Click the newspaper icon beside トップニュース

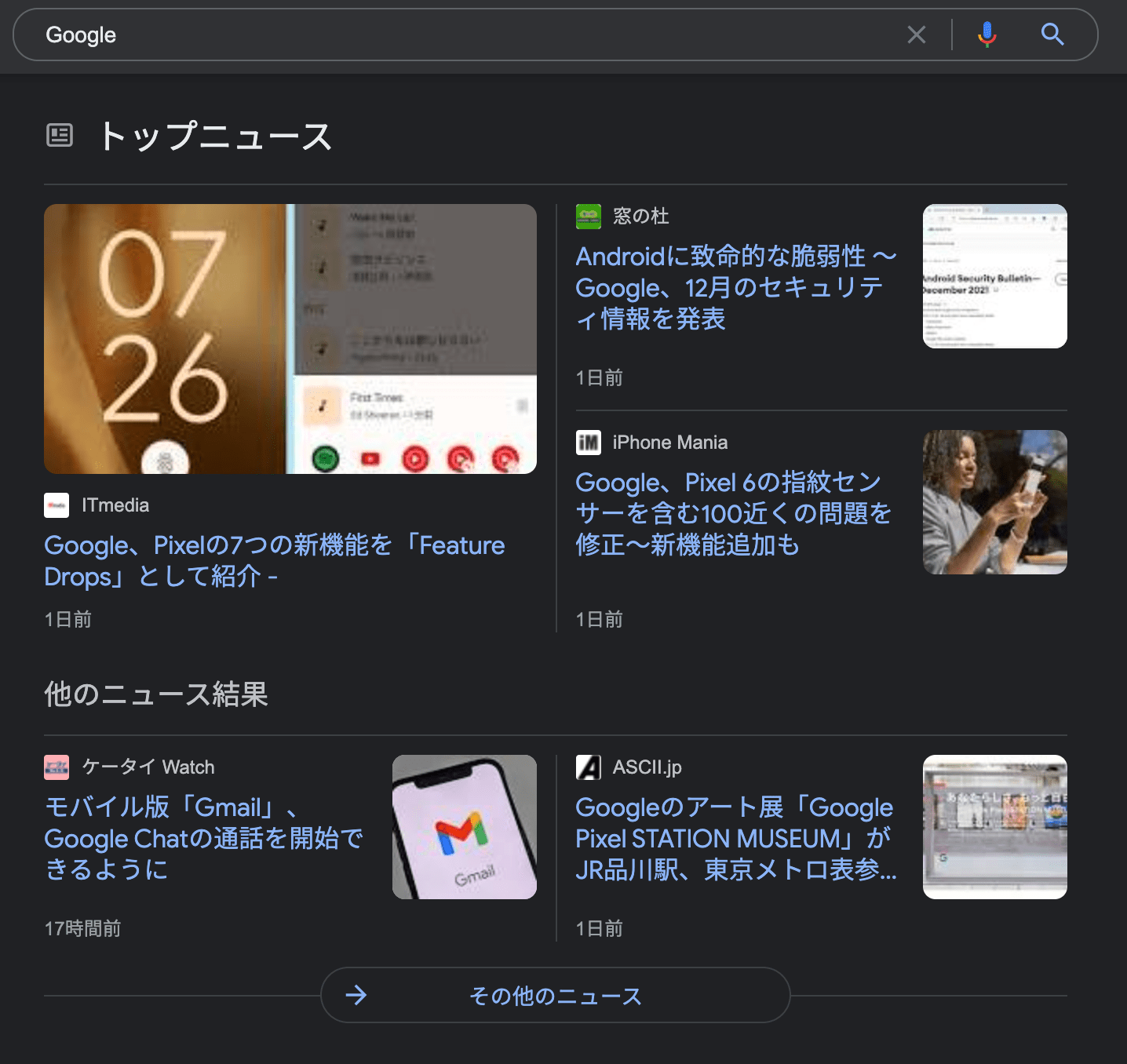point(60,136)
